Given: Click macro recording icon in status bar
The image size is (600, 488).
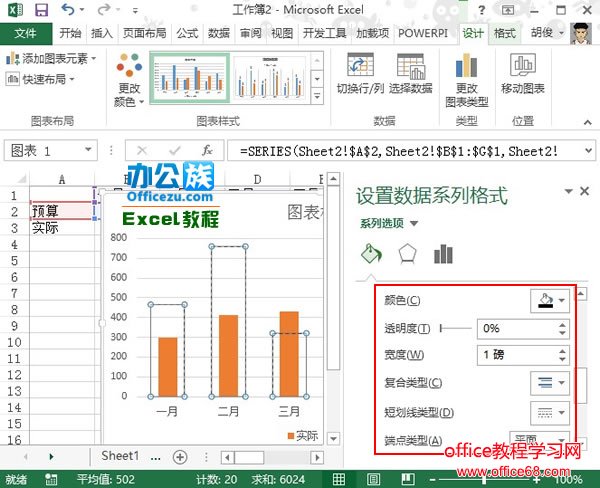Looking at the screenshot, I should coord(51,479).
